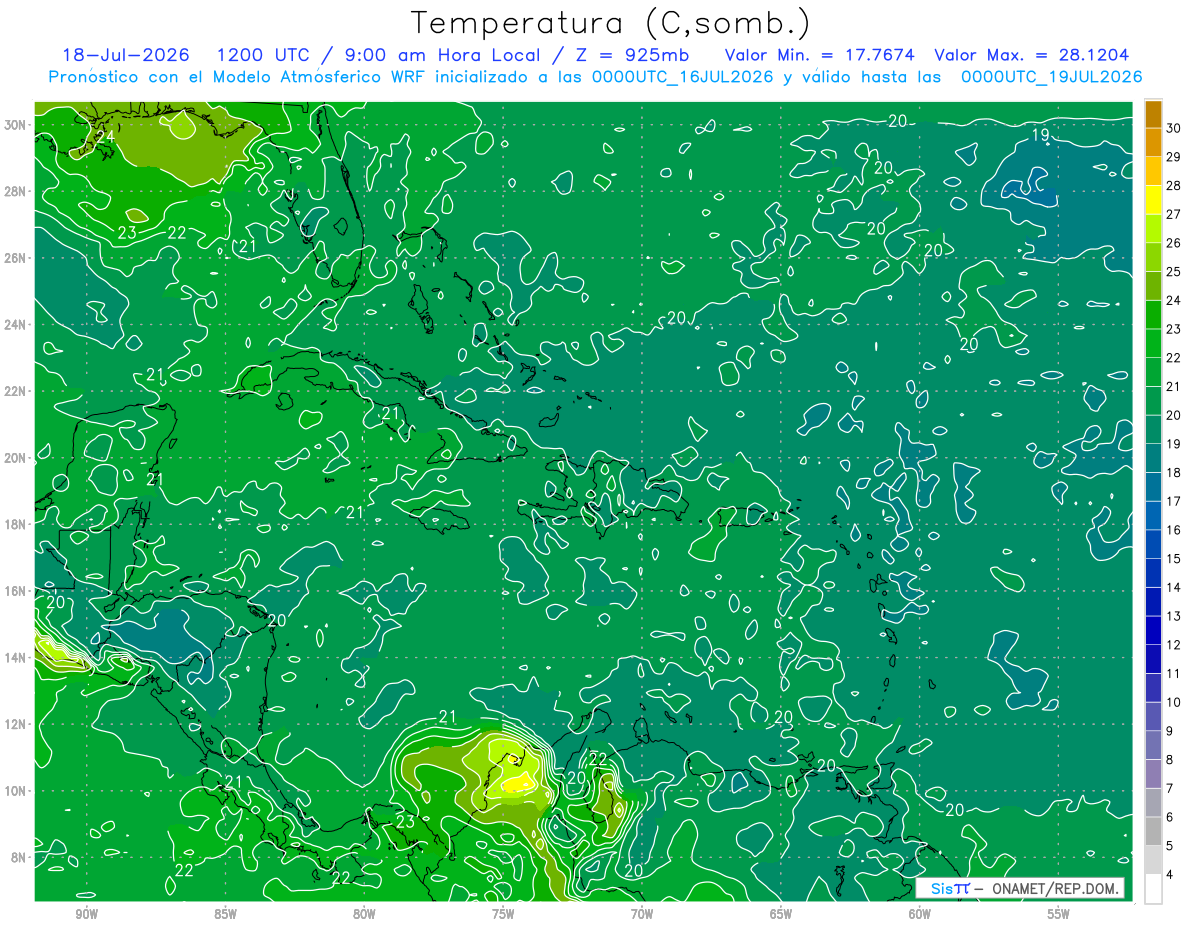Select valid-until time "0000UTC_19JUL2026"
The height and width of the screenshot is (927, 1200).
(1051, 76)
